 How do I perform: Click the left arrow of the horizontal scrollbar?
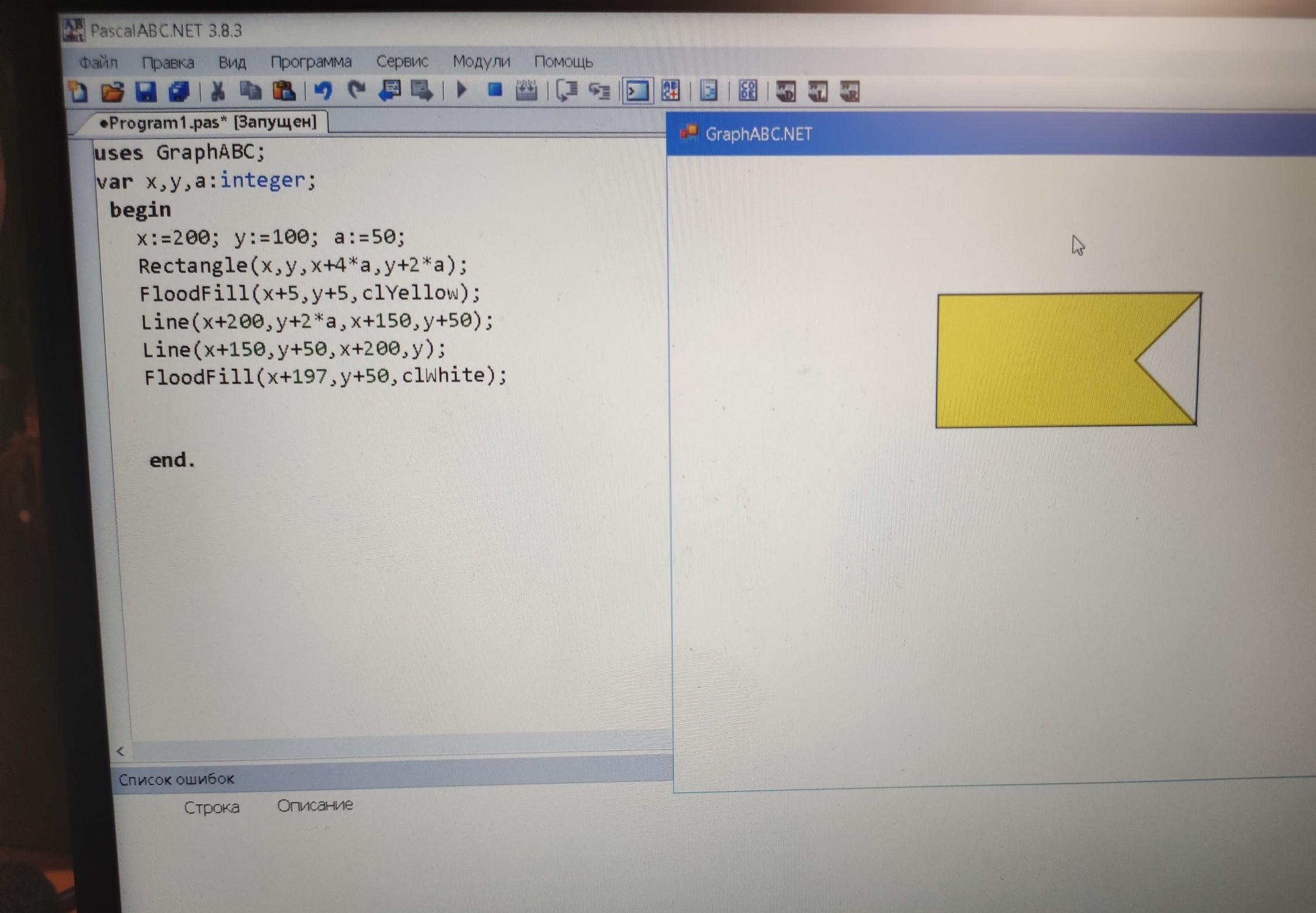pyautogui.click(x=120, y=751)
